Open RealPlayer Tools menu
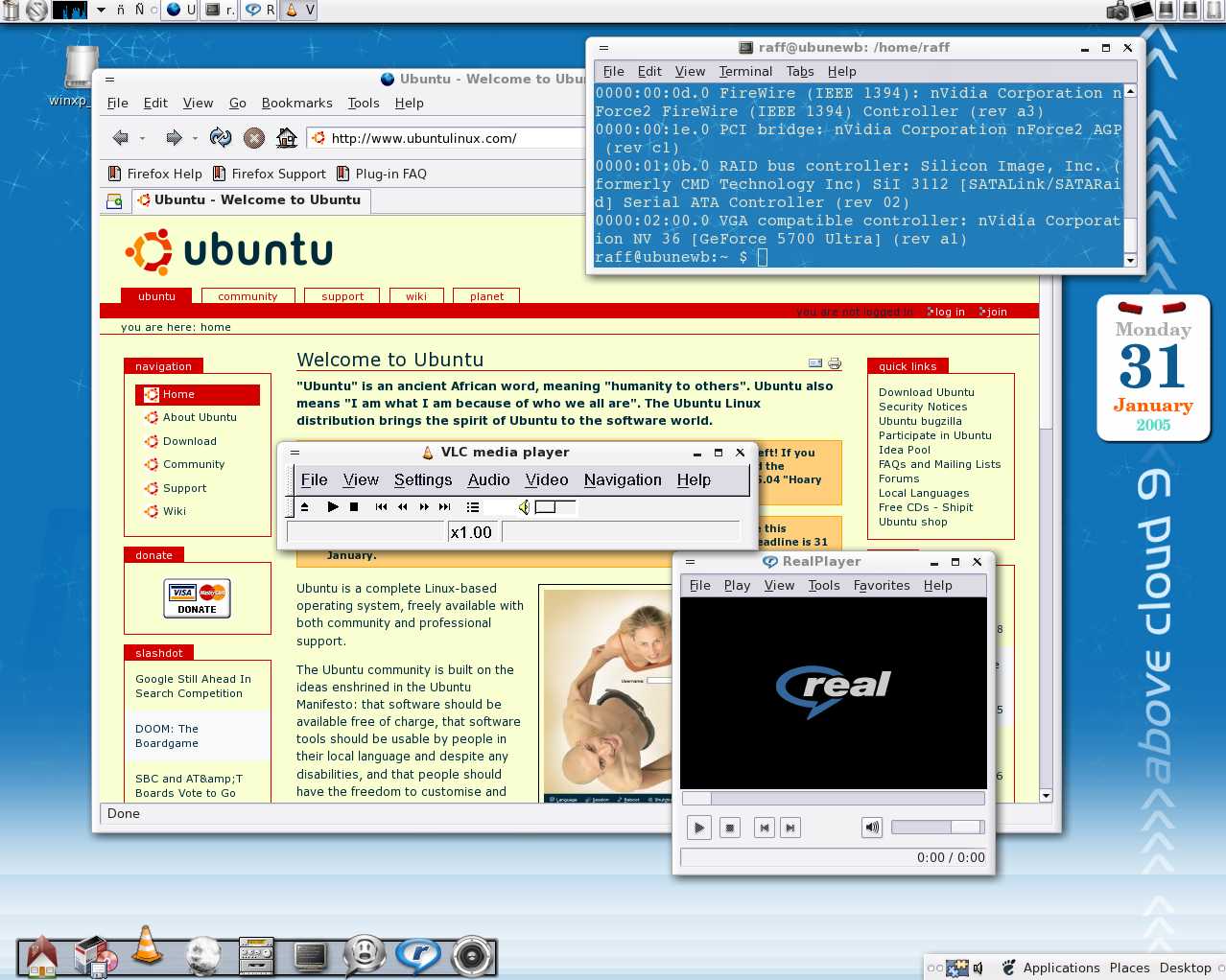The width and height of the screenshot is (1226, 980). click(824, 585)
